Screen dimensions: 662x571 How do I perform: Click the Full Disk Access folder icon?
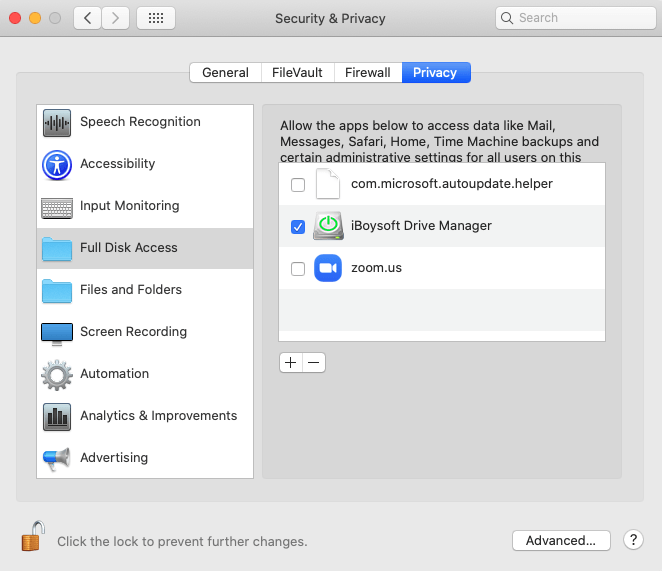pos(57,249)
